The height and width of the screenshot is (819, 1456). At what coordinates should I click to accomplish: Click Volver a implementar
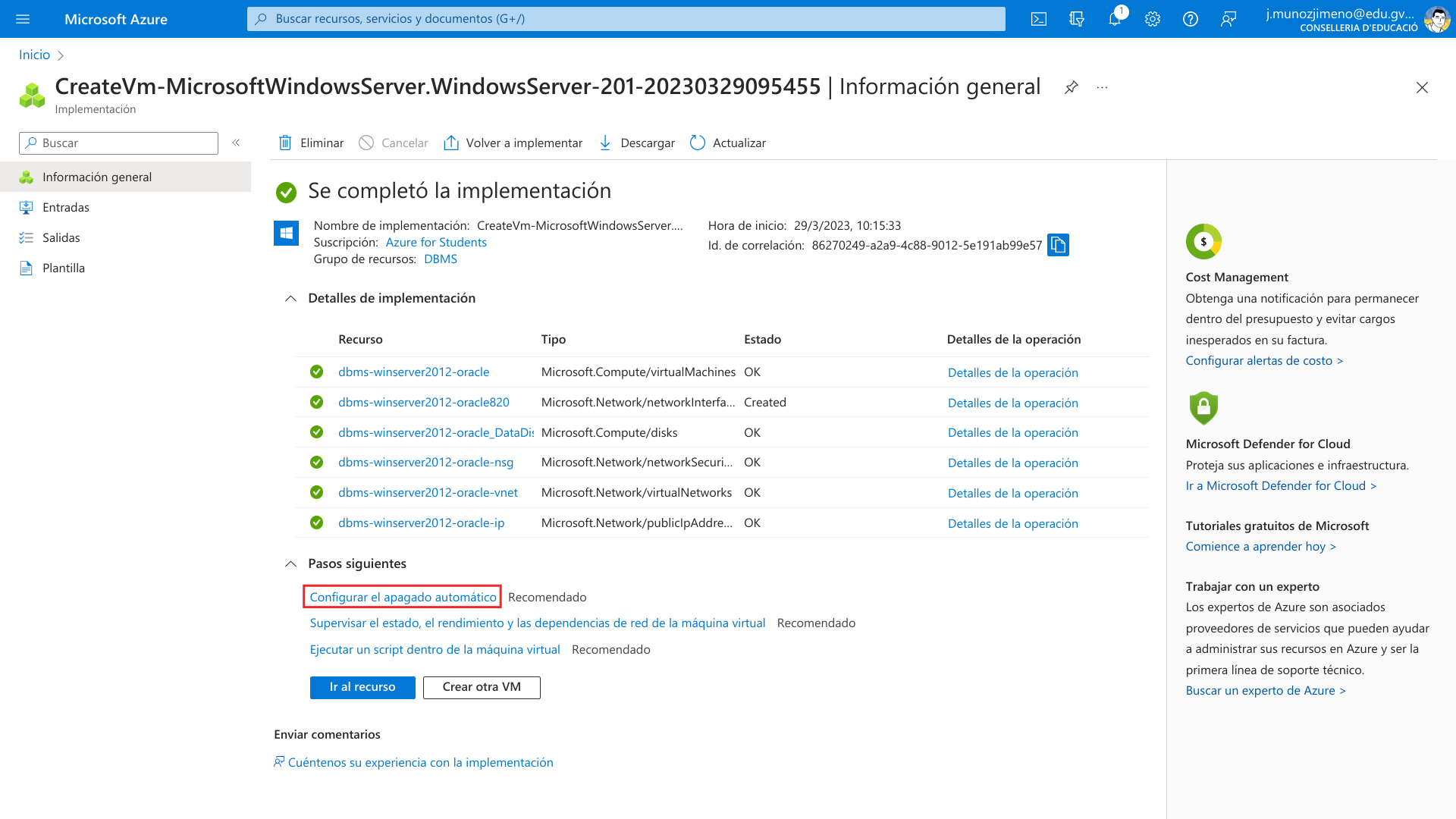(x=513, y=143)
